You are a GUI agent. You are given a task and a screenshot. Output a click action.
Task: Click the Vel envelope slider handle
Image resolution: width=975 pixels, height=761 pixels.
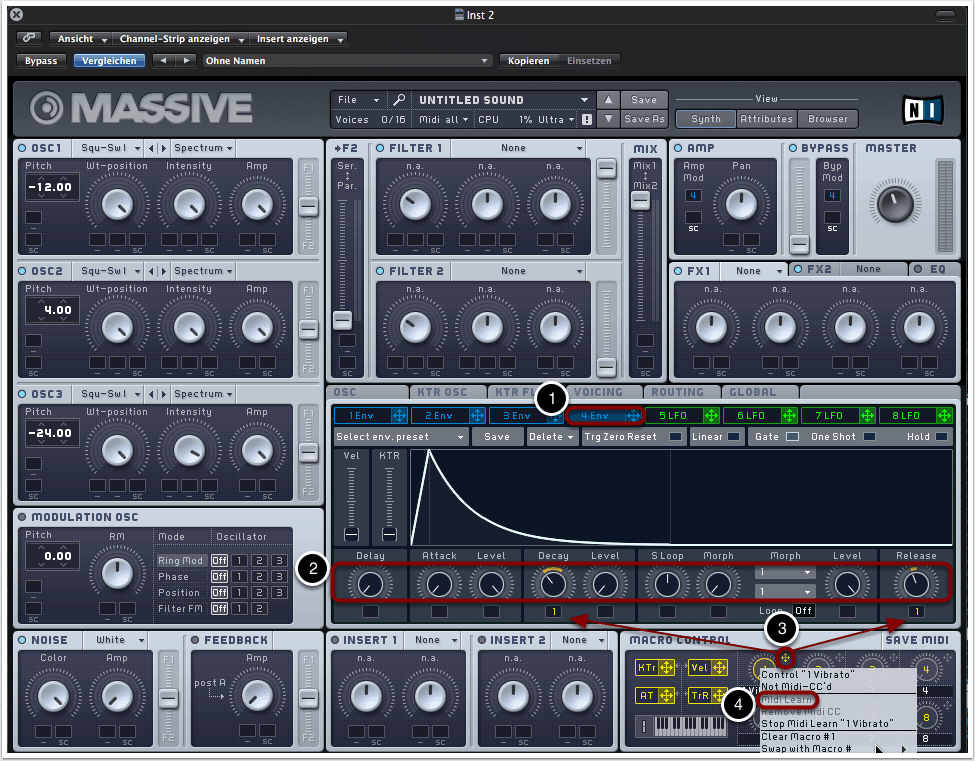click(x=351, y=534)
